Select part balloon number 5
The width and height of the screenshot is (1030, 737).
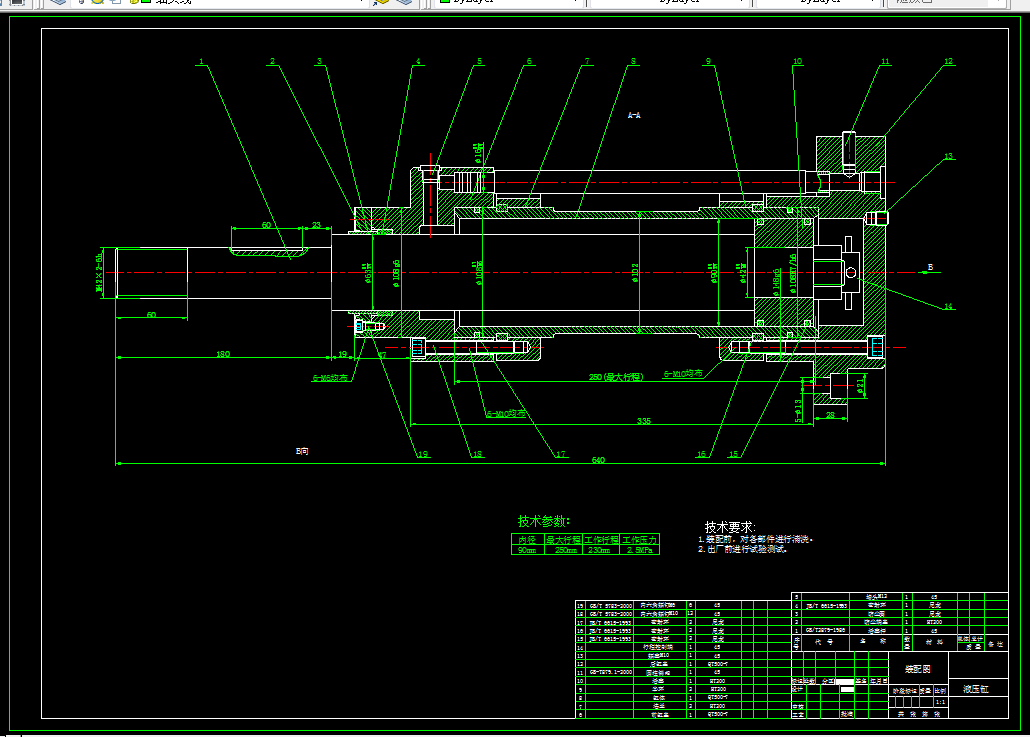(x=480, y=62)
